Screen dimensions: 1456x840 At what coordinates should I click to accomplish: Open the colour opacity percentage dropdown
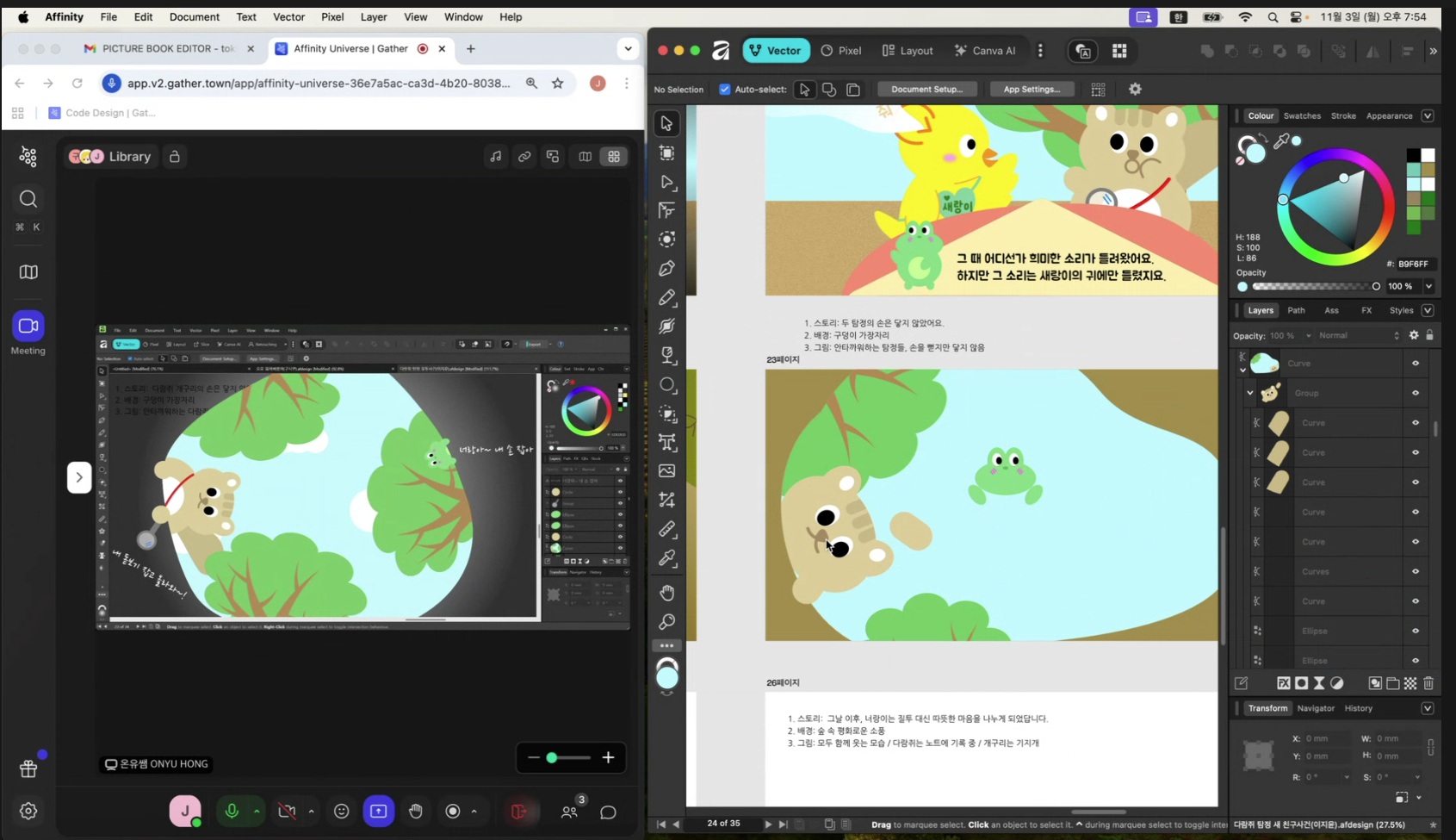tap(1428, 287)
